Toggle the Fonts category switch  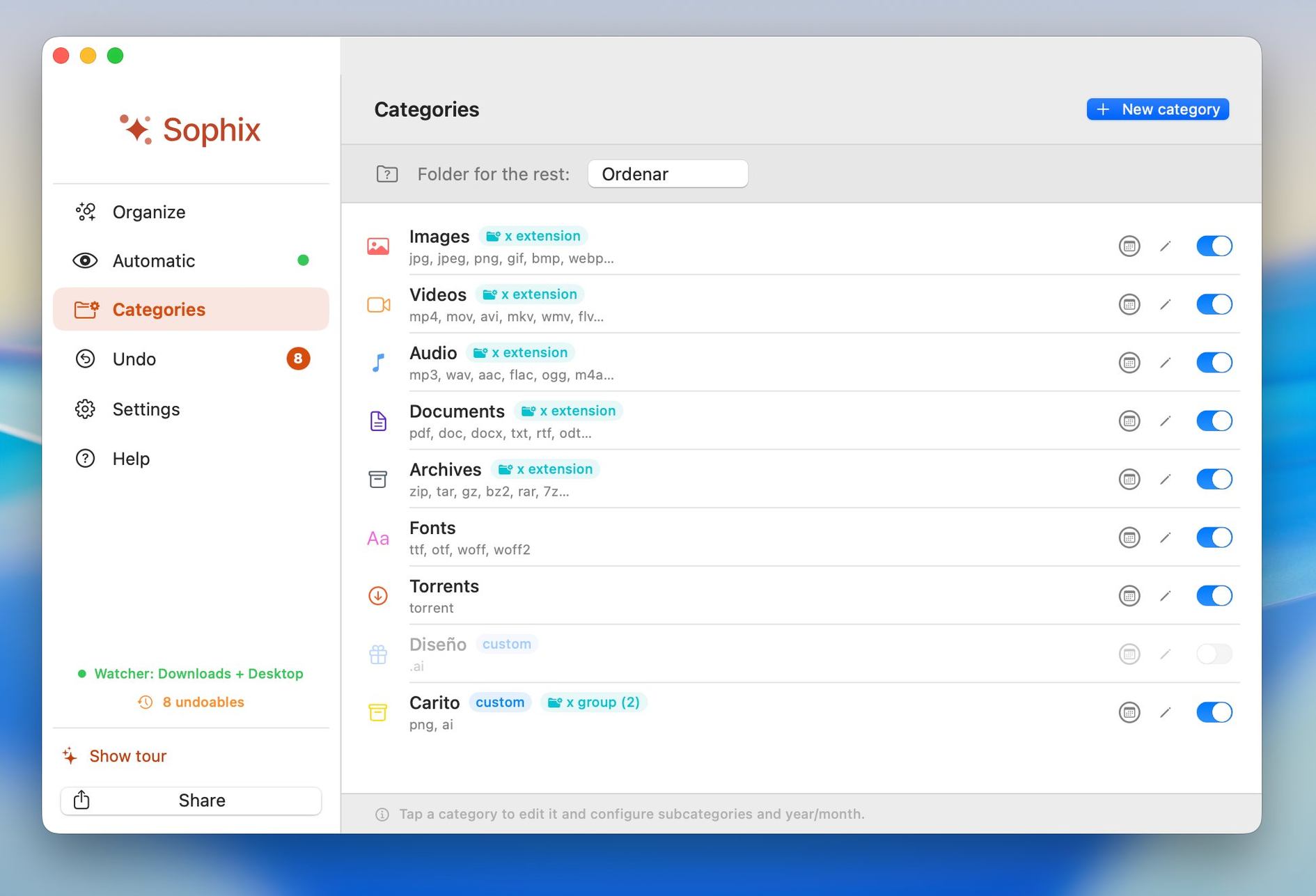point(1214,537)
